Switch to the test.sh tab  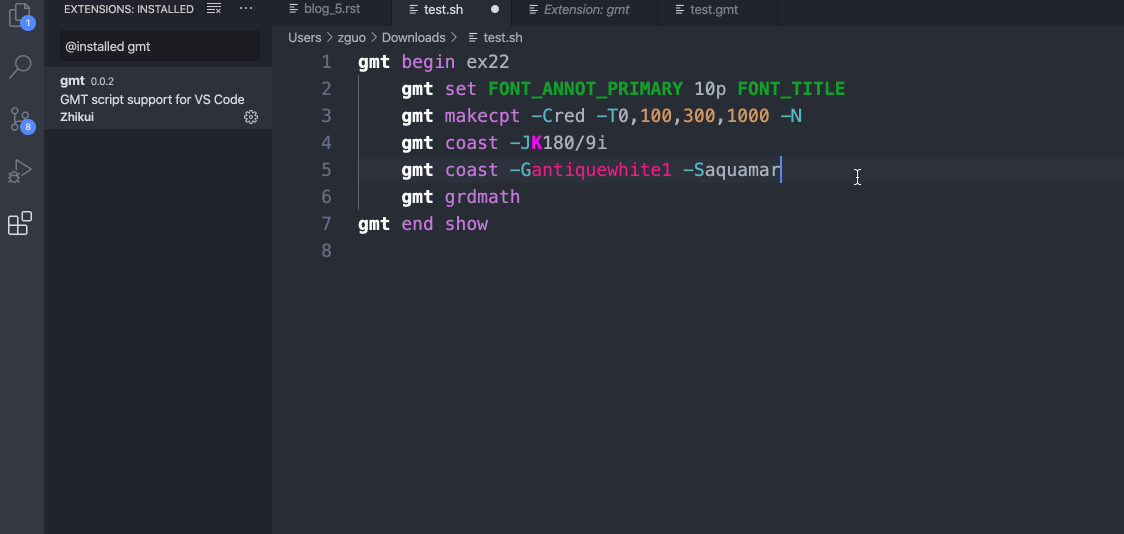[x=452, y=9]
